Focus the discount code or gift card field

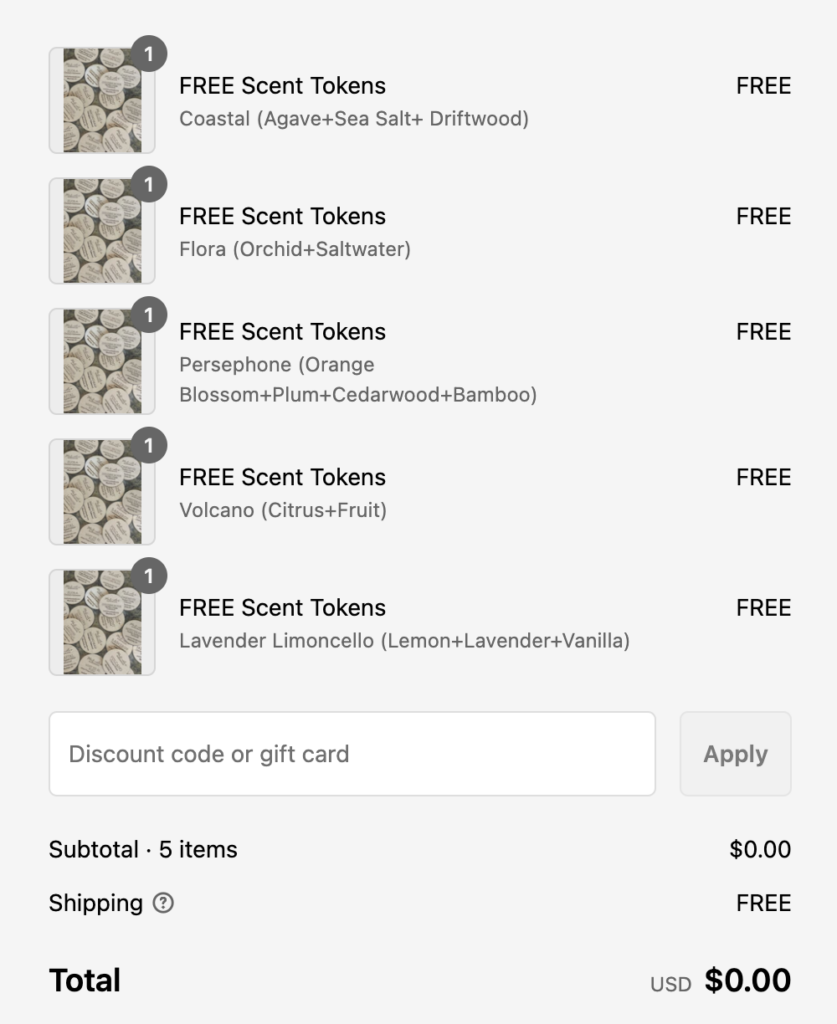352,754
